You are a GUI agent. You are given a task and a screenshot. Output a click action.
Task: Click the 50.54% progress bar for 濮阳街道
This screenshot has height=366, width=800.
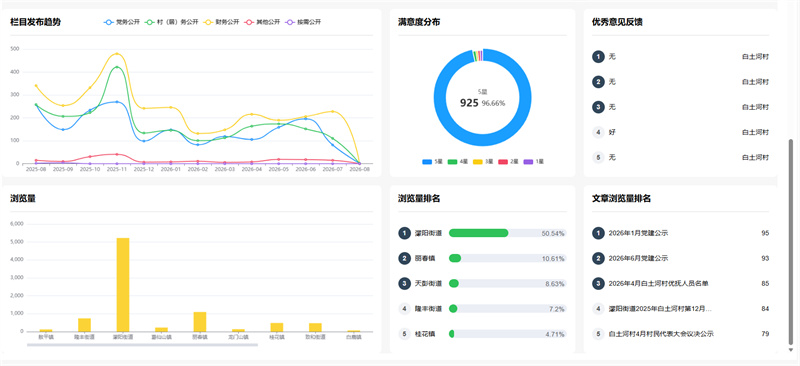508,233
